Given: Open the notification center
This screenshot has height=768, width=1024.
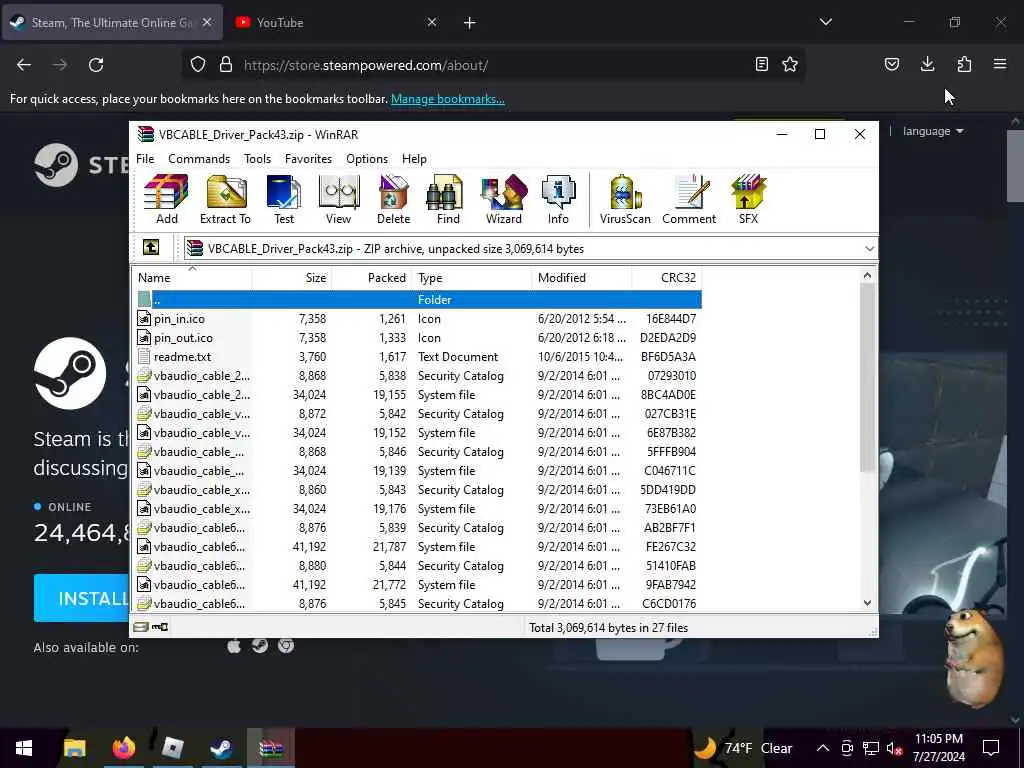Looking at the screenshot, I should point(991,748).
